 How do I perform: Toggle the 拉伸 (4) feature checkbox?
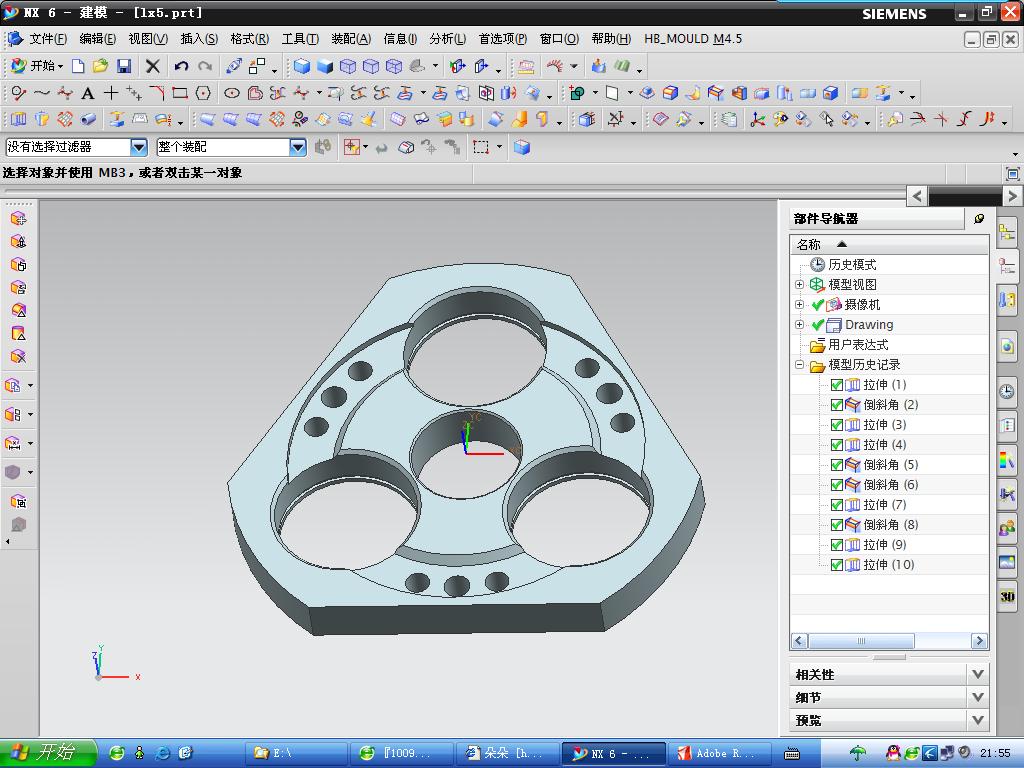[x=837, y=445]
